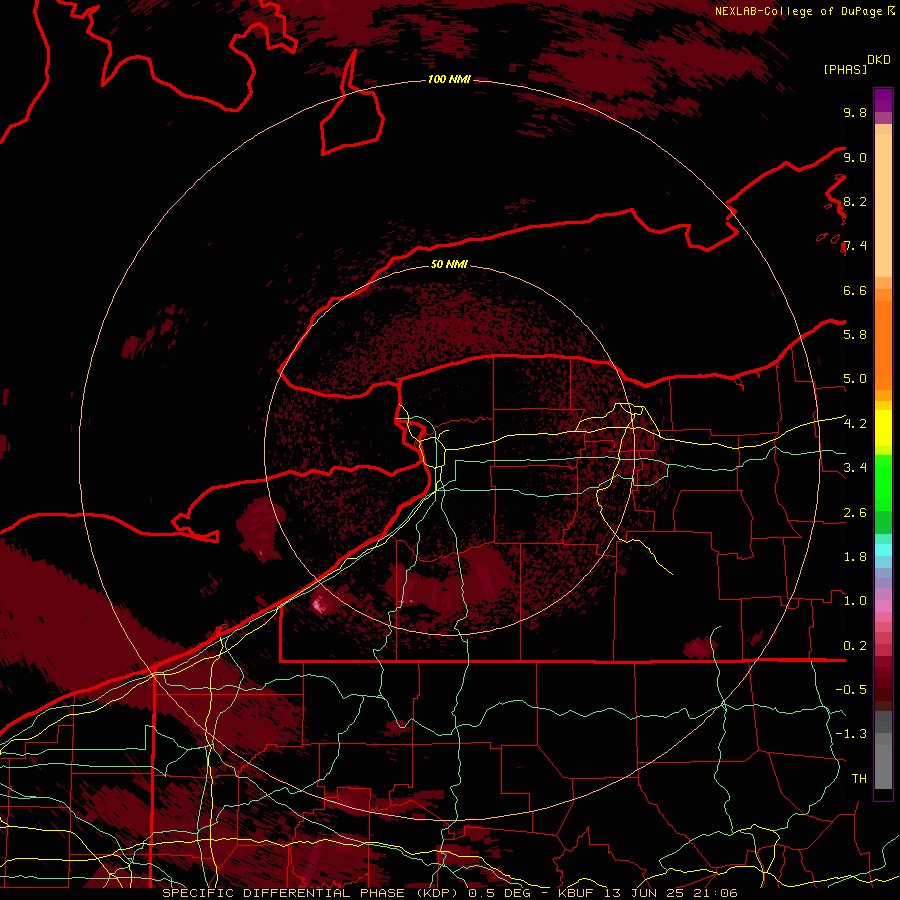The height and width of the screenshot is (900, 900).
Task: Click the 1.8 scale value
Action: (855, 557)
